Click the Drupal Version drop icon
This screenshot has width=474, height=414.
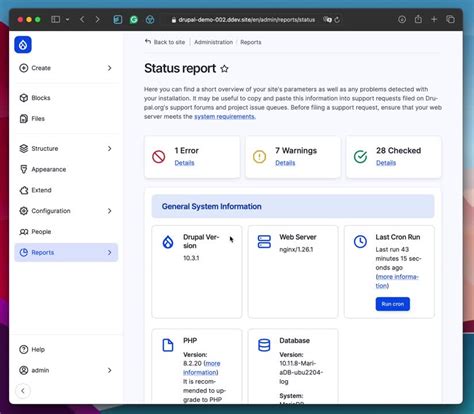168,242
